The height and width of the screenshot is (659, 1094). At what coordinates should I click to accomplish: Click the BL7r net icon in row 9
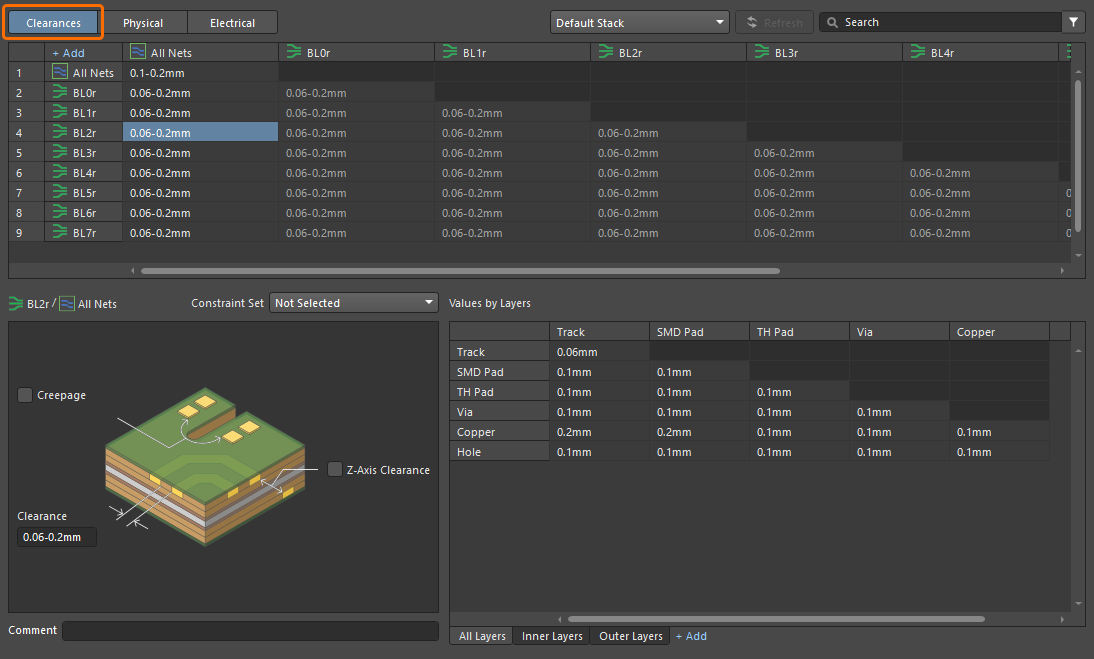[x=59, y=233]
